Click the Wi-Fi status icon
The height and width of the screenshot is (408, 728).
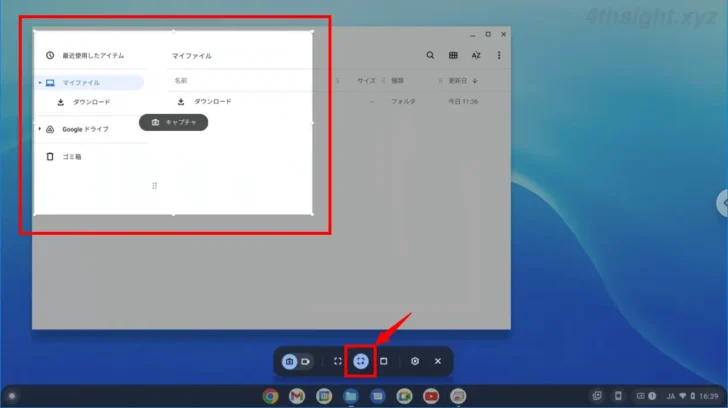click(682, 396)
